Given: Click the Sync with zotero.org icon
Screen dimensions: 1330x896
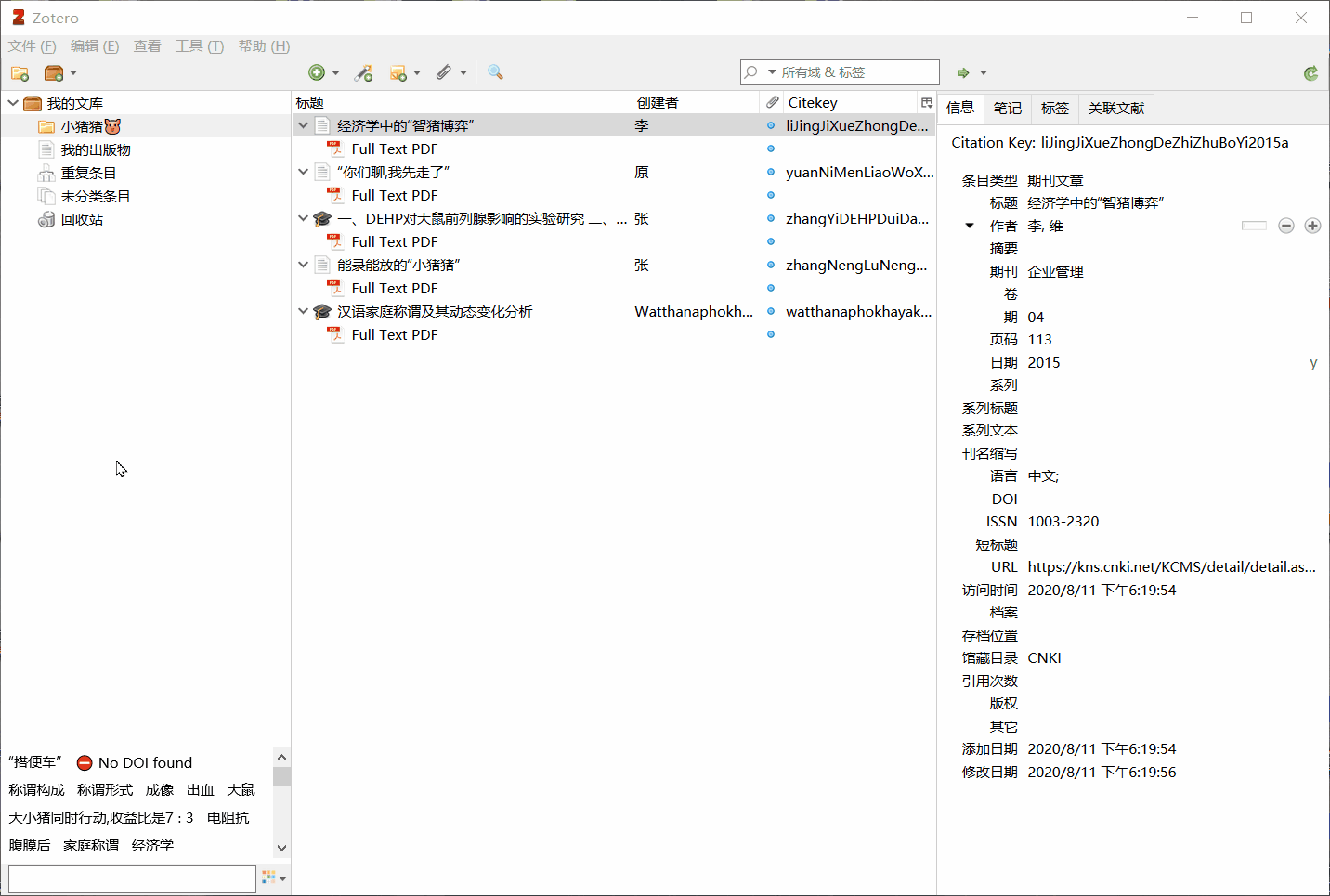Looking at the screenshot, I should coord(1310,72).
